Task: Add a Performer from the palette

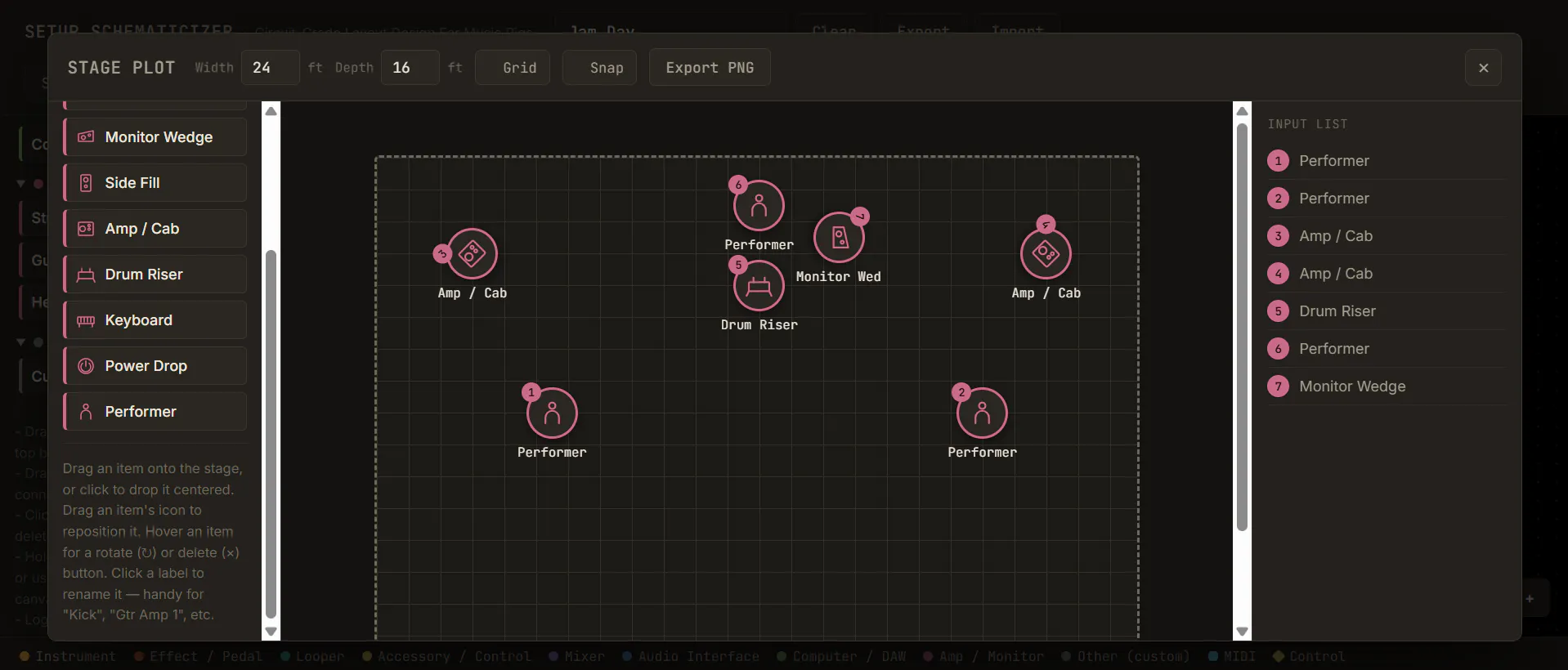Action: (x=155, y=412)
